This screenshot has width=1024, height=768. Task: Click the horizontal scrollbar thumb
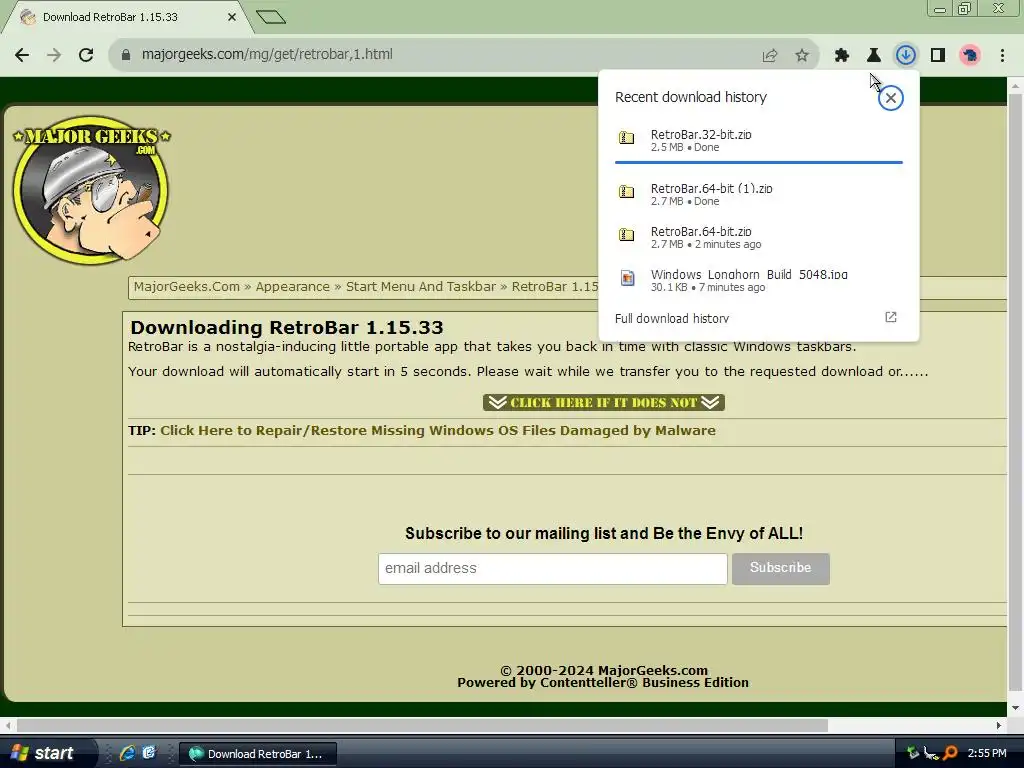pos(422,726)
